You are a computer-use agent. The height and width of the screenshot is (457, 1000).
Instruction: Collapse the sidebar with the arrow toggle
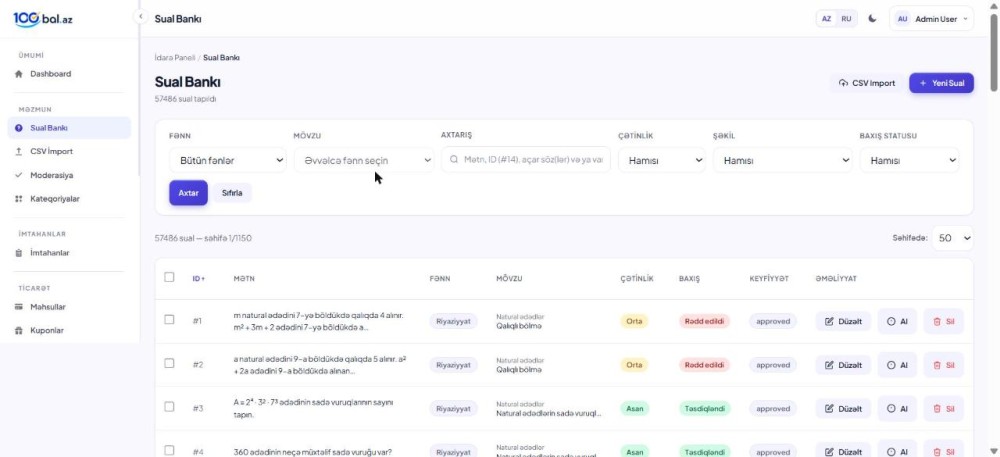140,17
